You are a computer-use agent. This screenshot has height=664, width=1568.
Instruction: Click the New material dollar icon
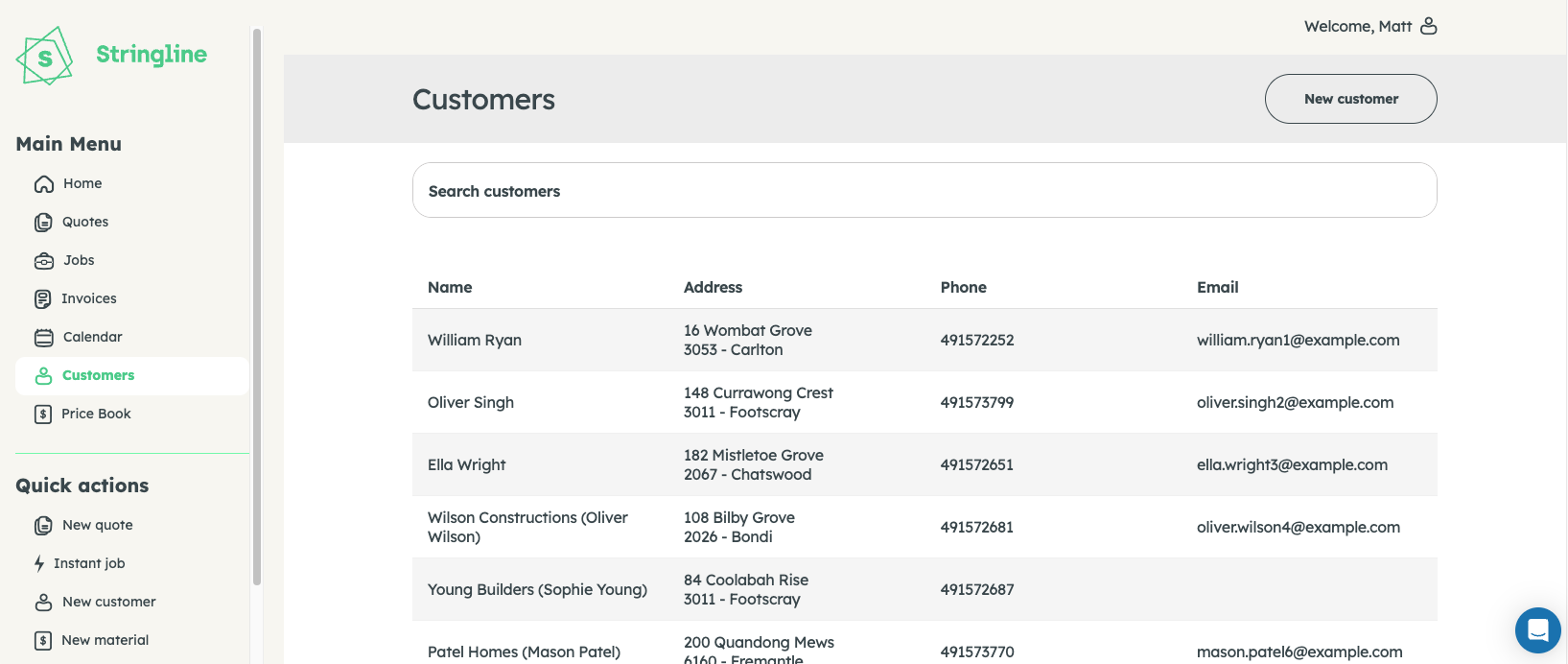click(43, 641)
